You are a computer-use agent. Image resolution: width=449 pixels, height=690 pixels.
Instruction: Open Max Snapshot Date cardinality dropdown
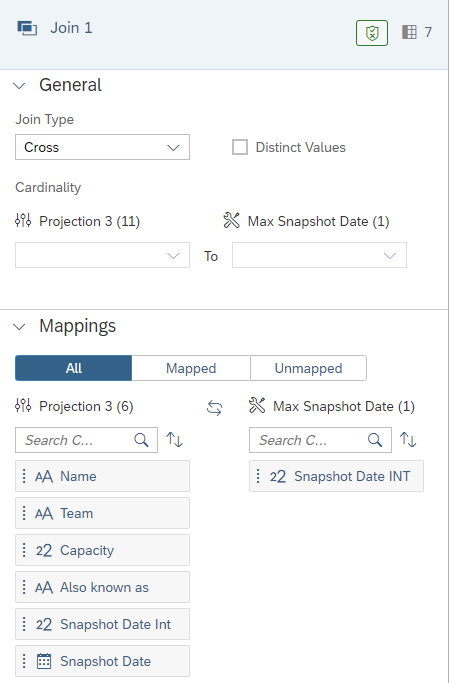point(319,255)
